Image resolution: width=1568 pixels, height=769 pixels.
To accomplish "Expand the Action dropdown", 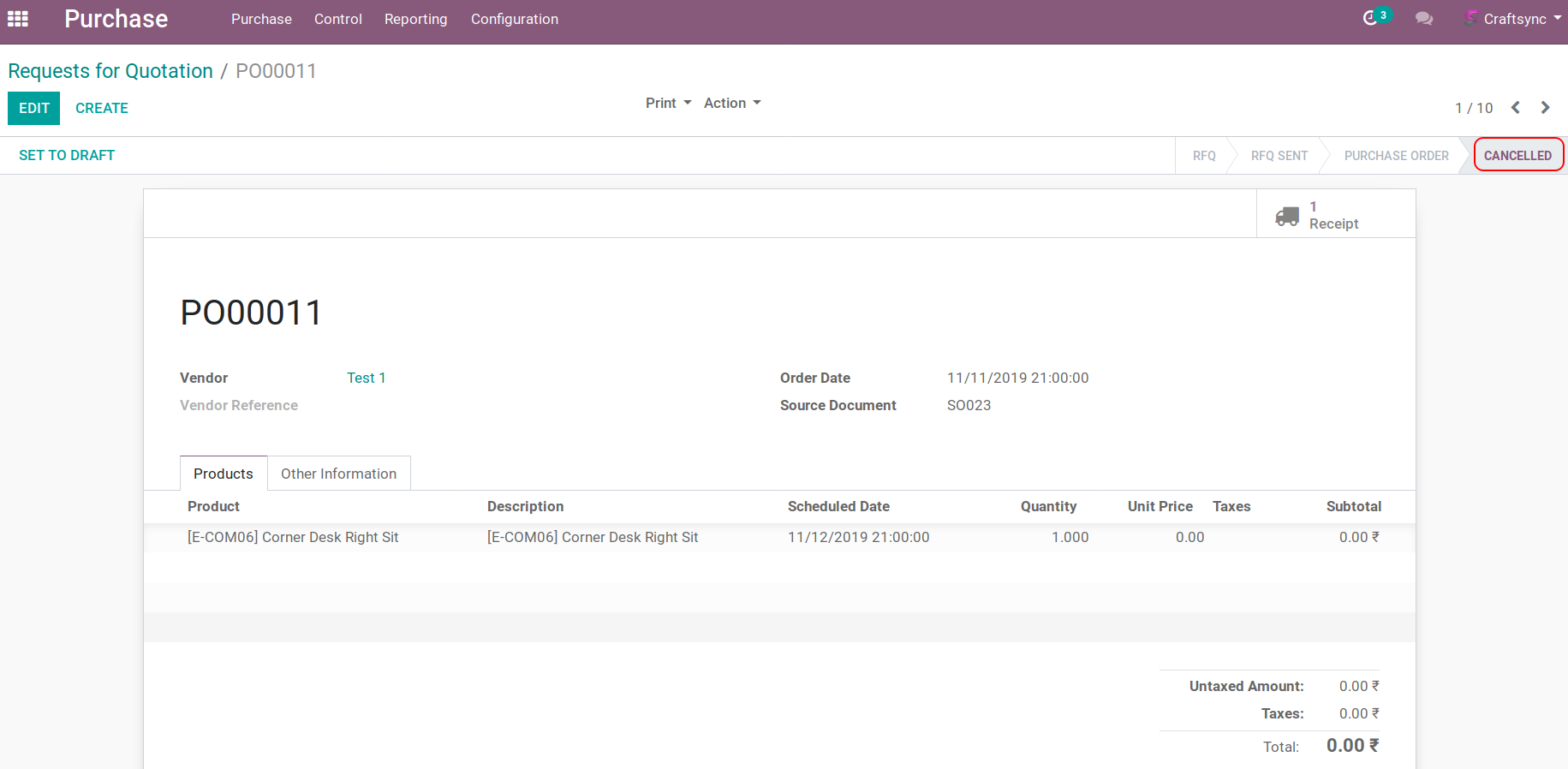I will pyautogui.click(x=732, y=103).
